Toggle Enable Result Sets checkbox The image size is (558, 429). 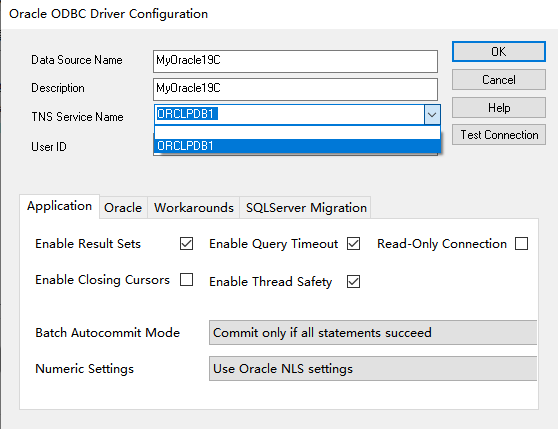pos(186,244)
